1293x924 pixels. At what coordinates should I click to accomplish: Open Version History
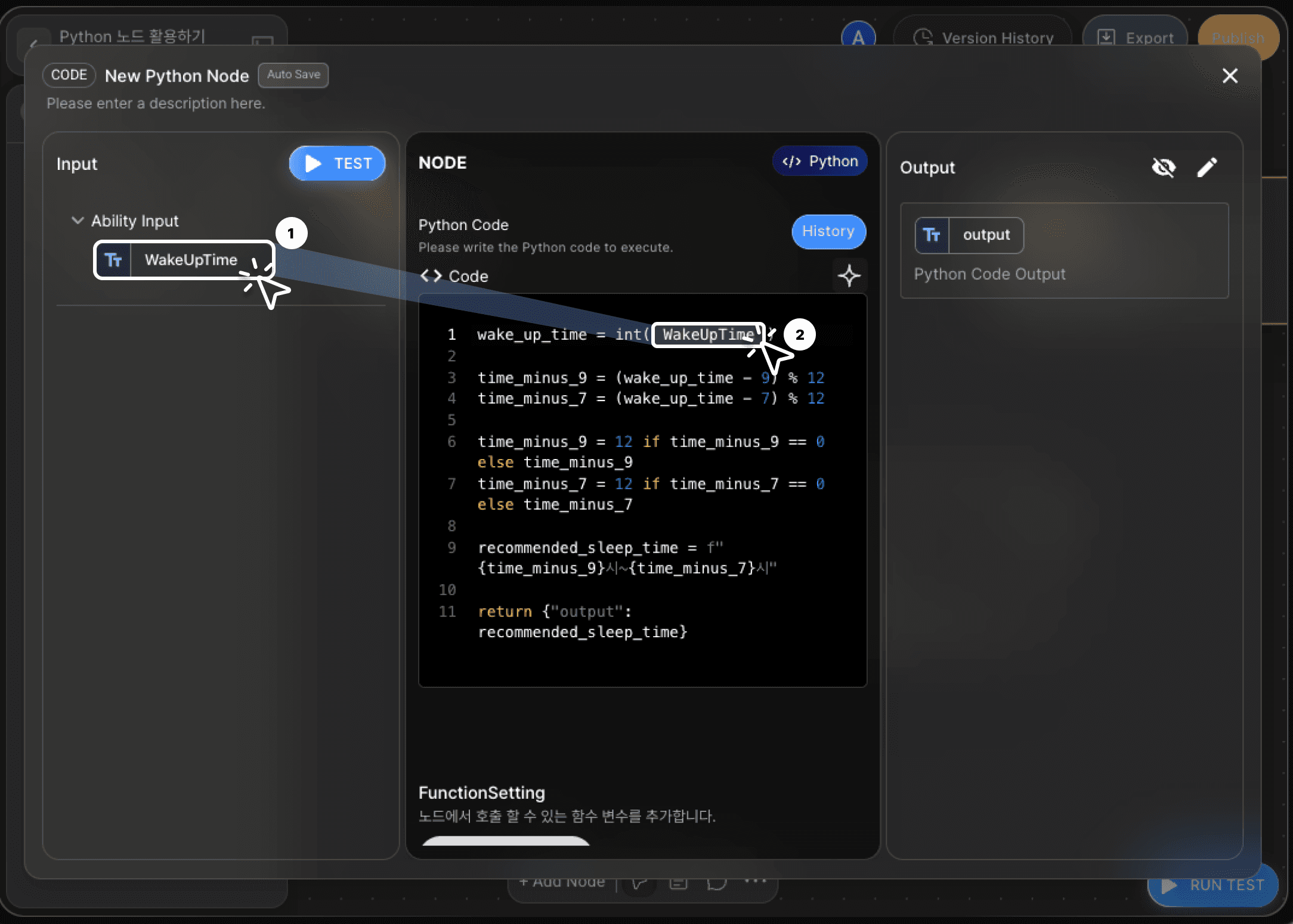click(x=984, y=38)
